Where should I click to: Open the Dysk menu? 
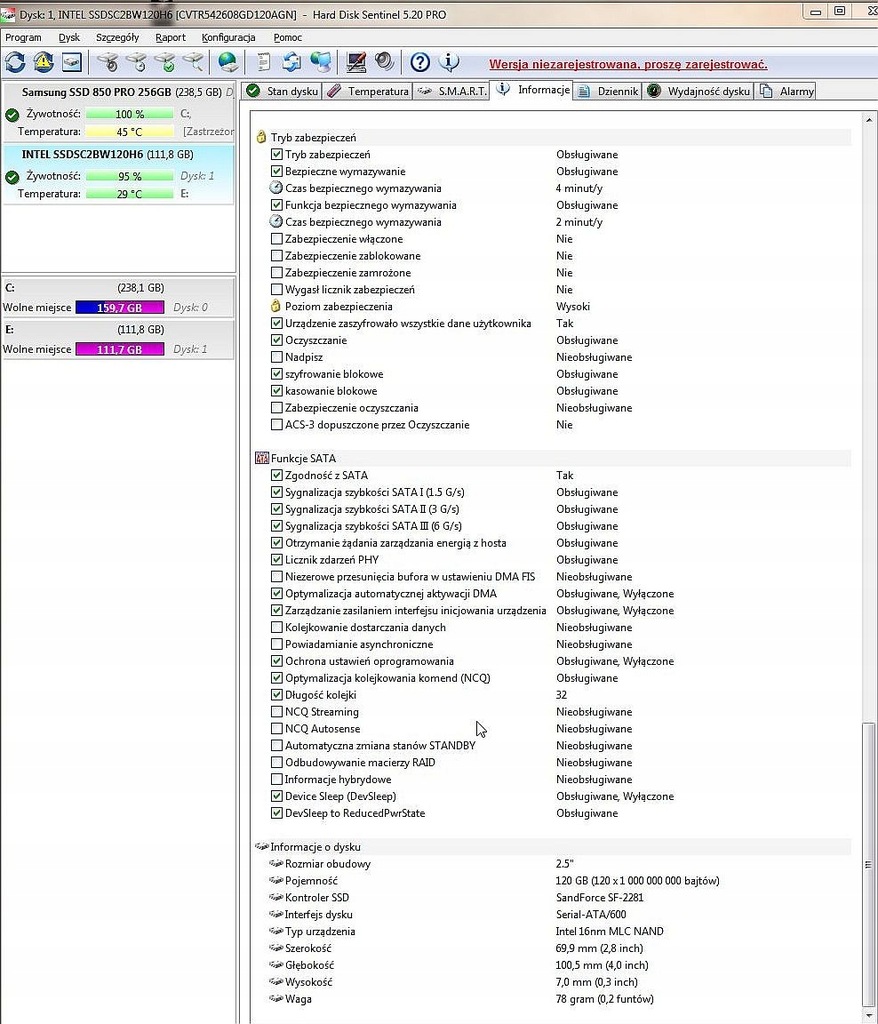[x=69, y=38]
